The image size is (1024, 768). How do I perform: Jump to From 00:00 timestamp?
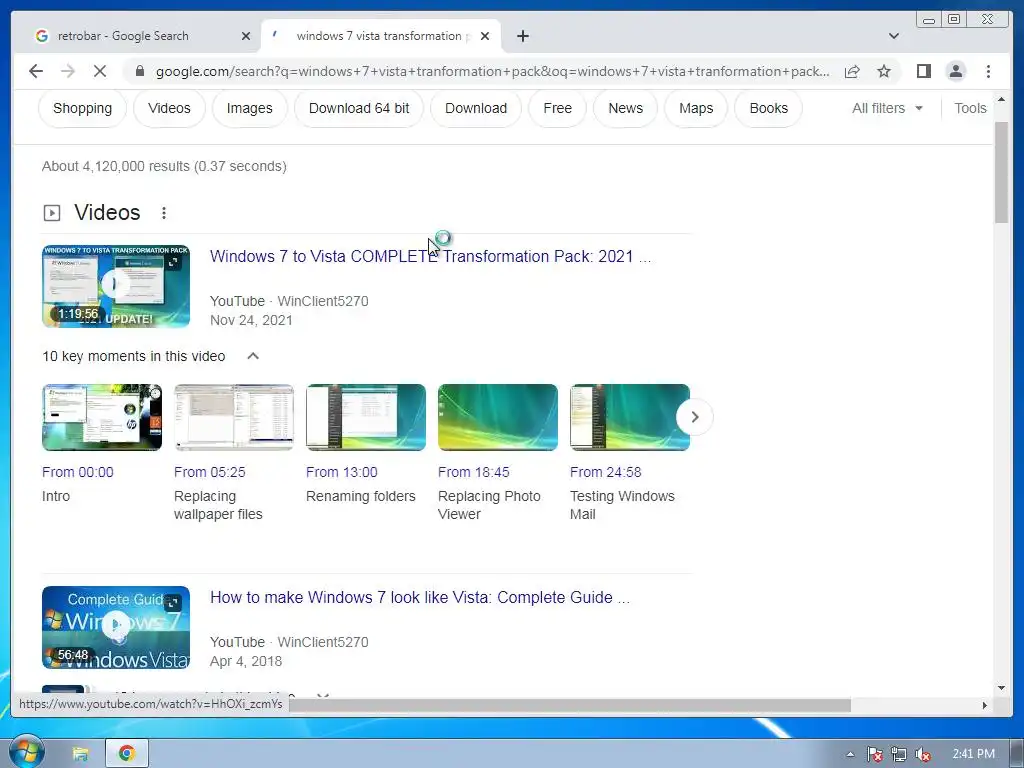(78, 472)
